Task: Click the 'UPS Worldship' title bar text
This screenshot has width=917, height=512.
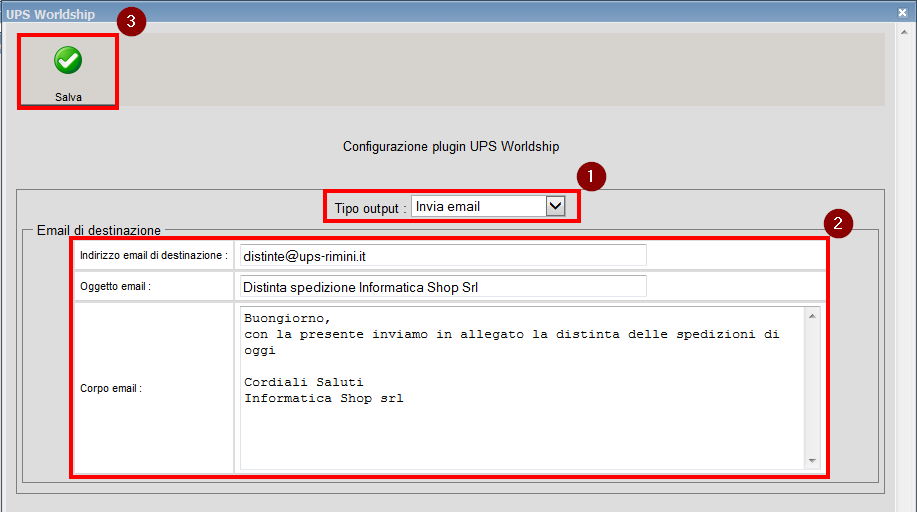Action: (51, 14)
